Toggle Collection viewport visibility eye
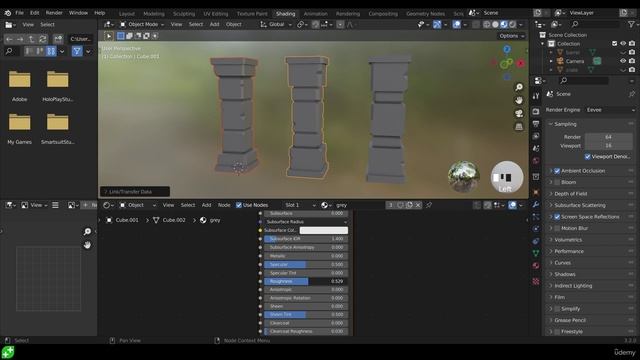 pos(623,44)
